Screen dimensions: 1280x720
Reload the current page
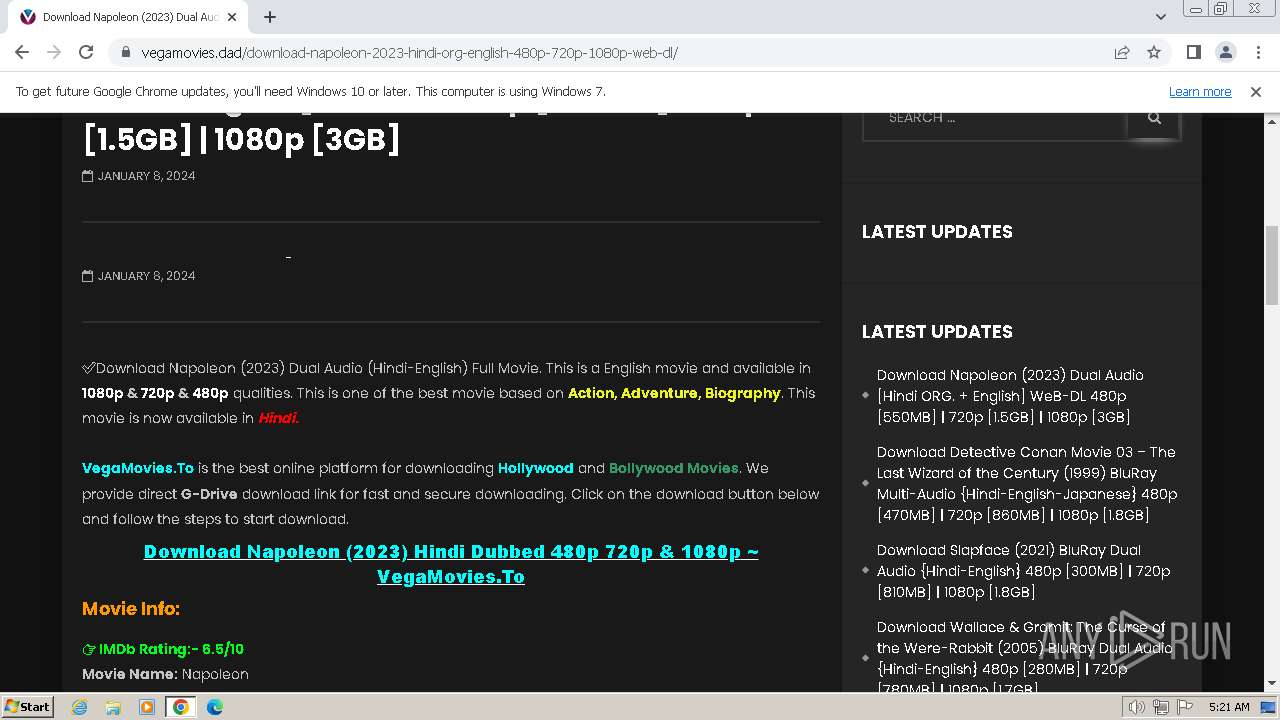pyautogui.click(x=86, y=52)
